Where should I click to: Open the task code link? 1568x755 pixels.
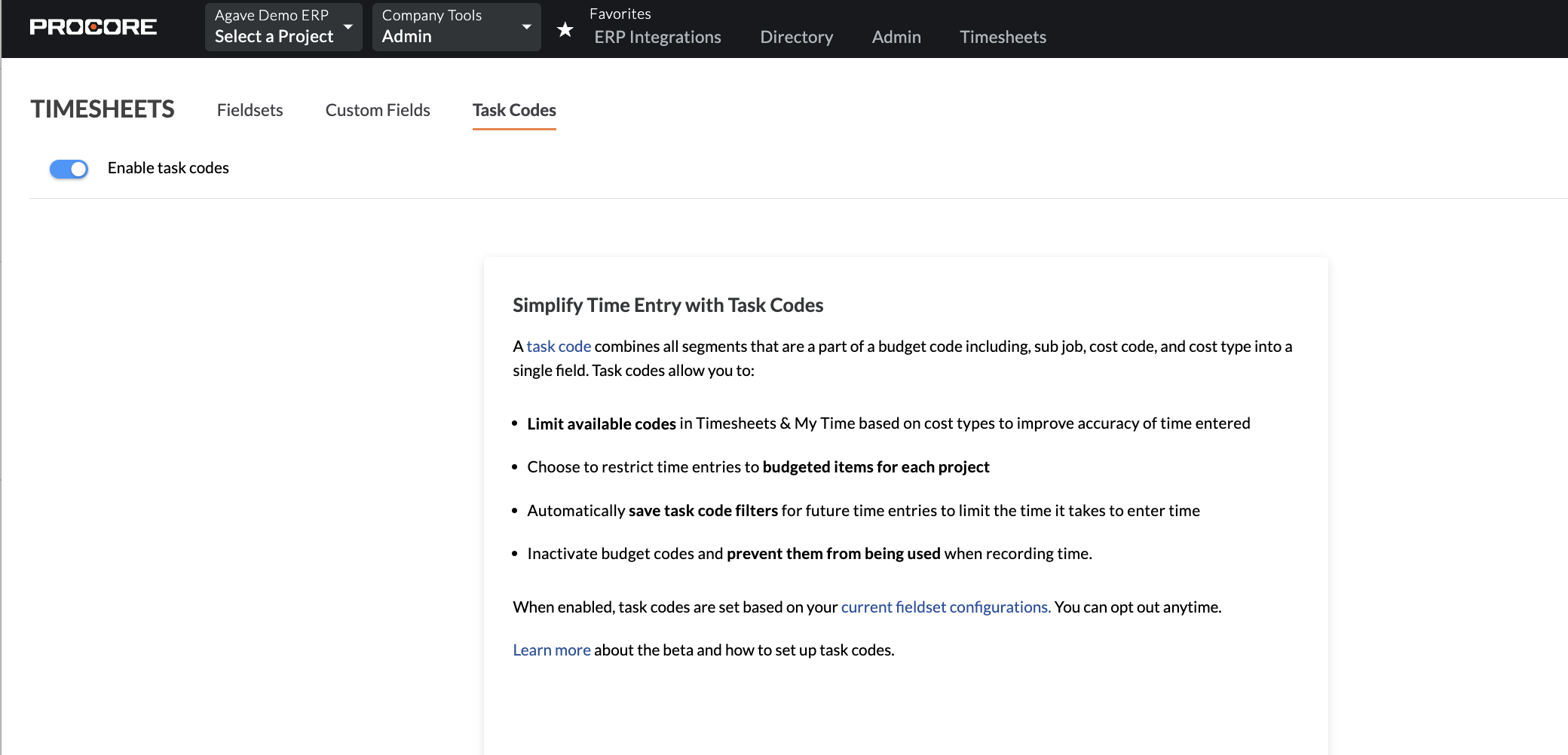click(x=559, y=346)
